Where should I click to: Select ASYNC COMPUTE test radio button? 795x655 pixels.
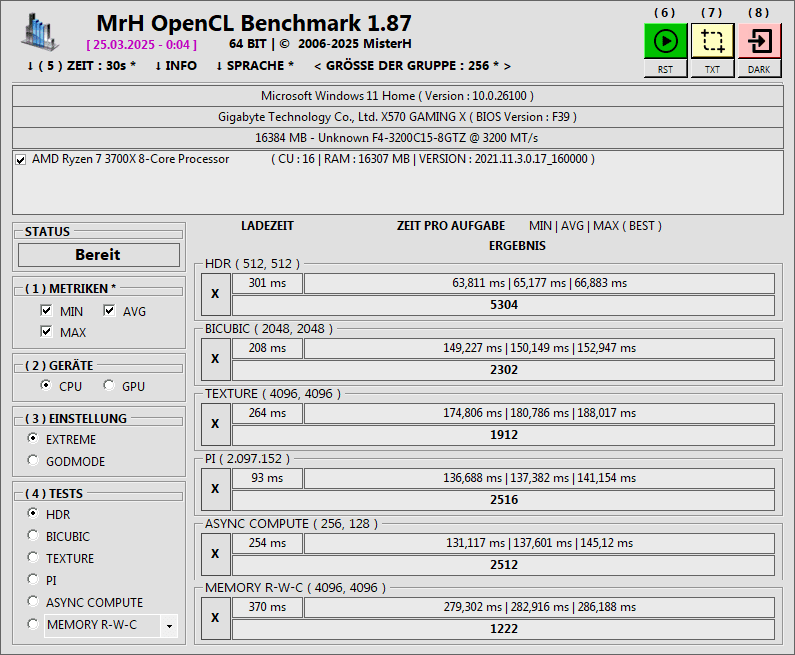tap(33, 601)
